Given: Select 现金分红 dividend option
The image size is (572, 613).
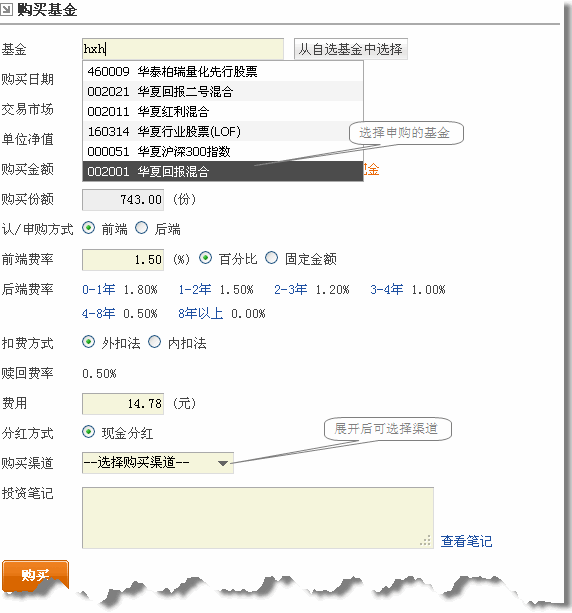Looking at the screenshot, I should click(88, 432).
